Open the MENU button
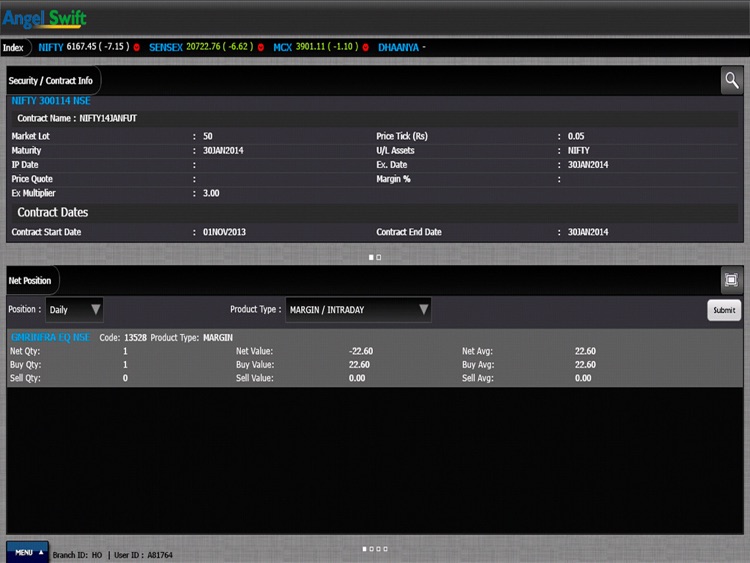Screen dimensions: 750x563 click(27, 552)
